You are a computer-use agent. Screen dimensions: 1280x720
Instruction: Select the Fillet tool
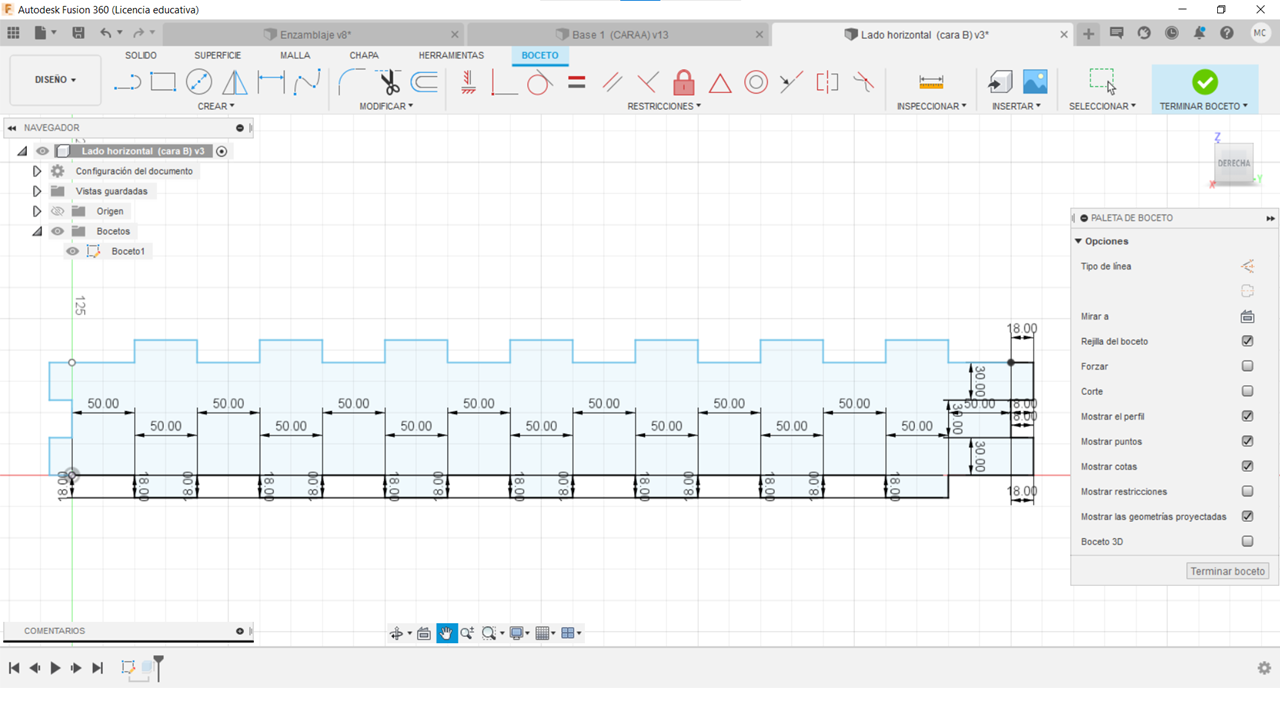[x=351, y=82]
